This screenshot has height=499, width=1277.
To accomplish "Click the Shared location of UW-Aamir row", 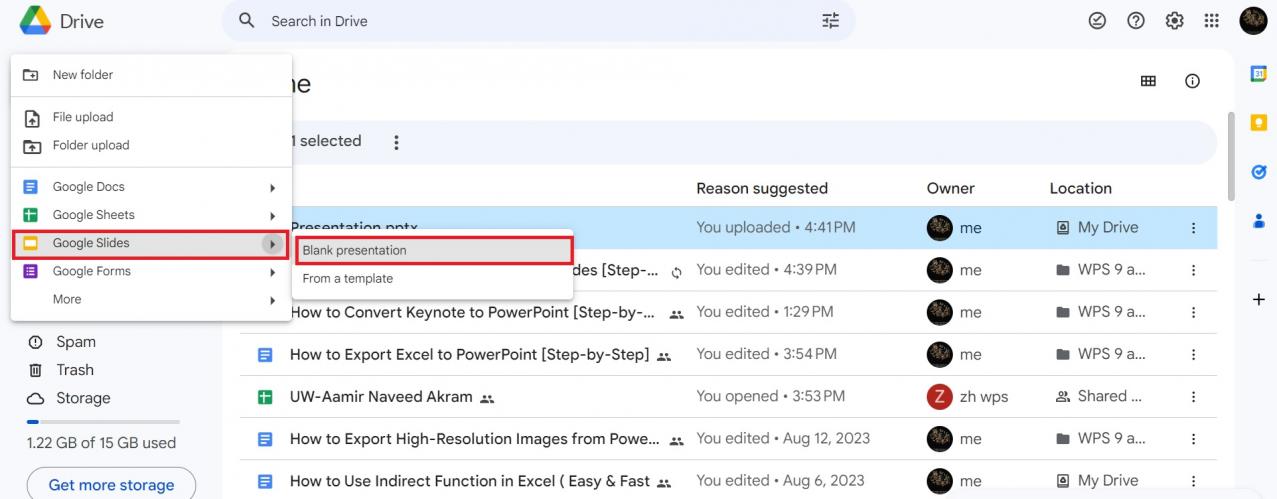I will [1099, 397].
